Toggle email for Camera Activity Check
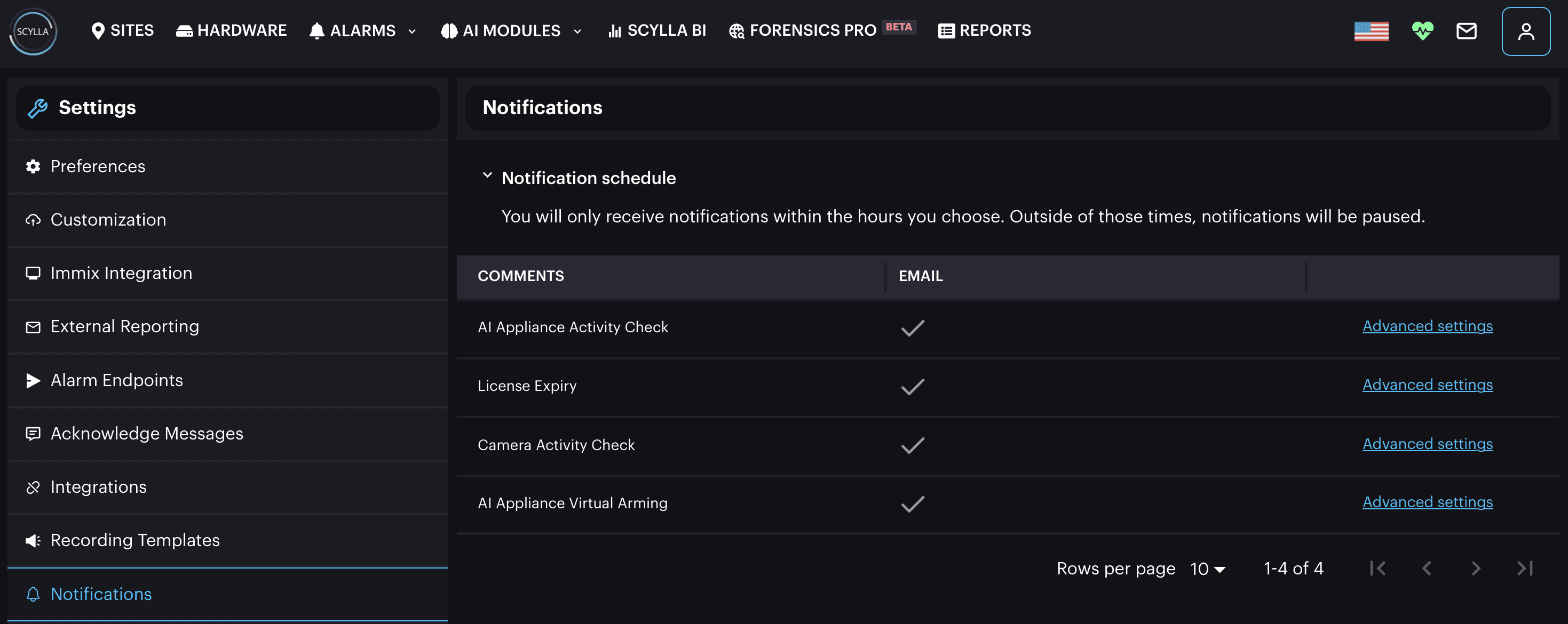1568x624 pixels. (x=913, y=446)
